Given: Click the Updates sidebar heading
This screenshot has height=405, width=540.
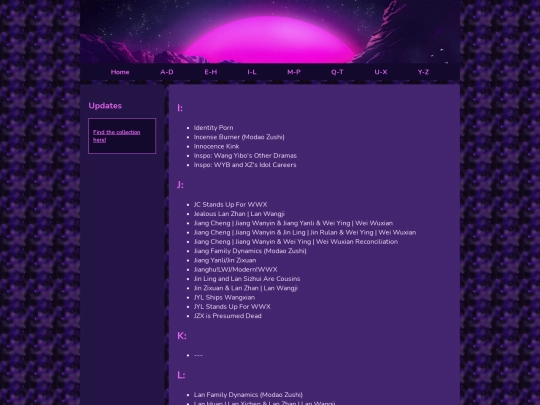Looking at the screenshot, I should pyautogui.click(x=105, y=106).
